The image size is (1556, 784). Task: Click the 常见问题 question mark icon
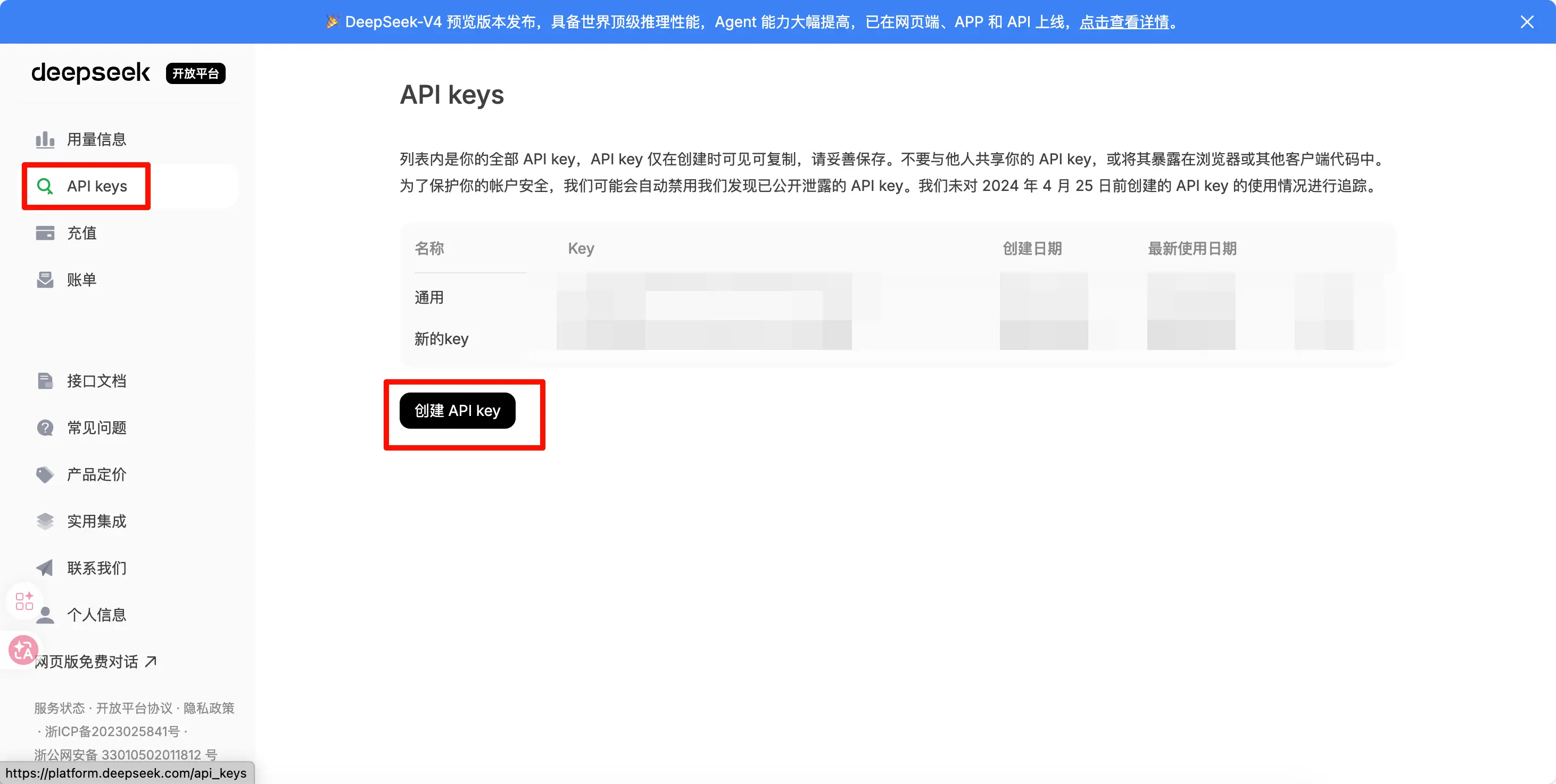click(45, 428)
